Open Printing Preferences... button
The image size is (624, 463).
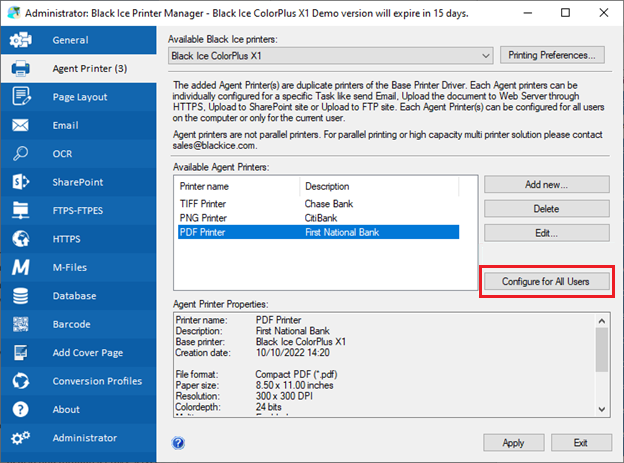(552, 55)
